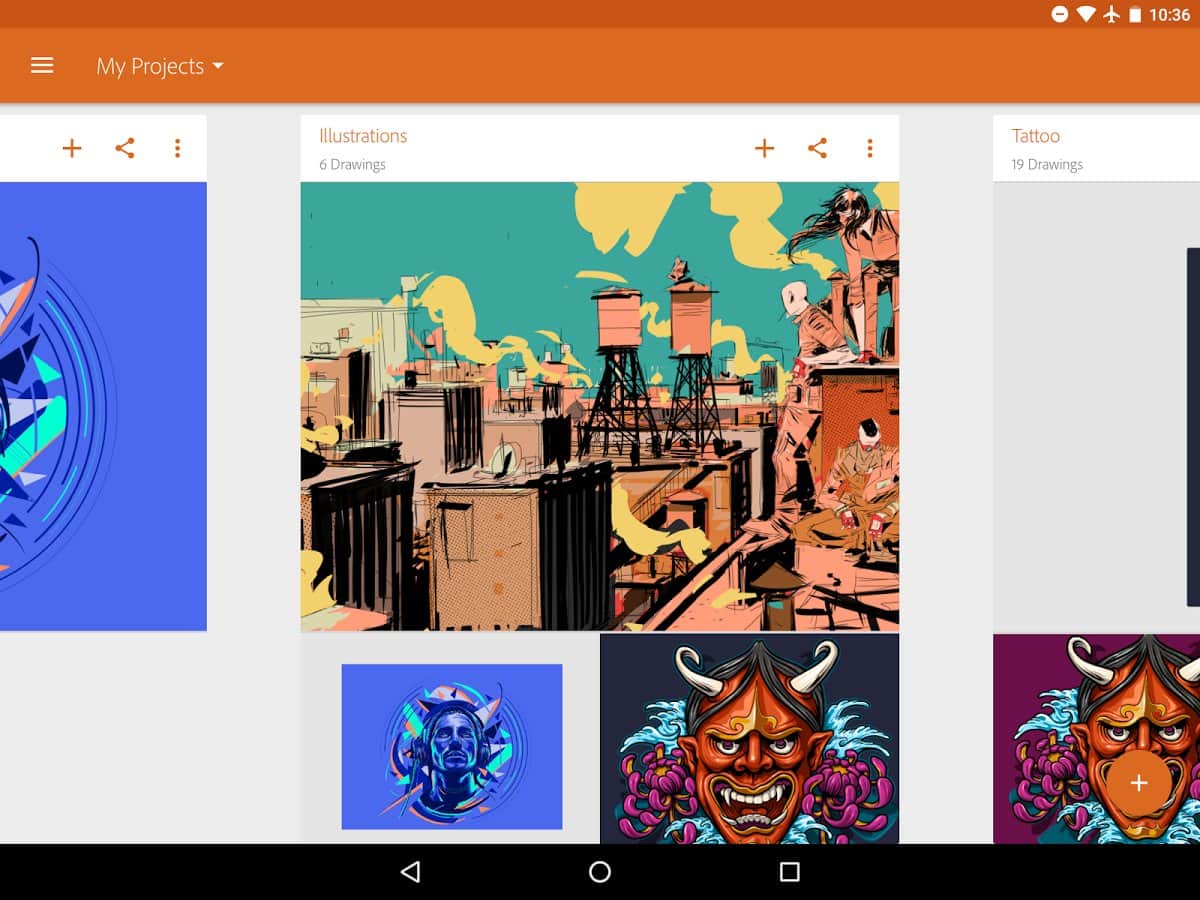The height and width of the screenshot is (900, 1200).
Task: Open the red oni mask drawing in Illustrations
Action: pyautogui.click(x=749, y=739)
